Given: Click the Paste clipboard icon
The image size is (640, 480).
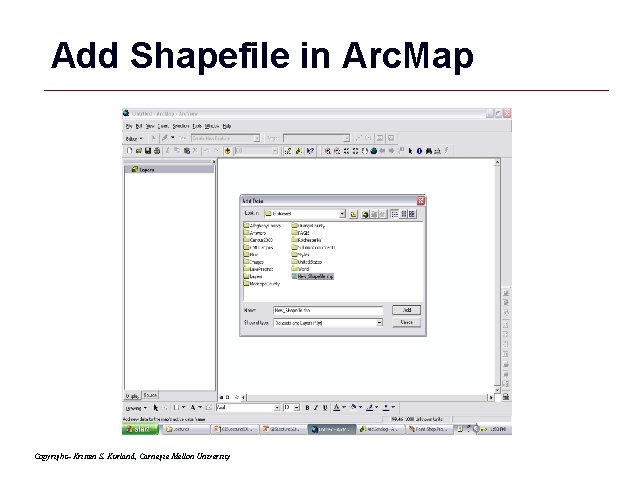Looking at the screenshot, I should (187, 151).
